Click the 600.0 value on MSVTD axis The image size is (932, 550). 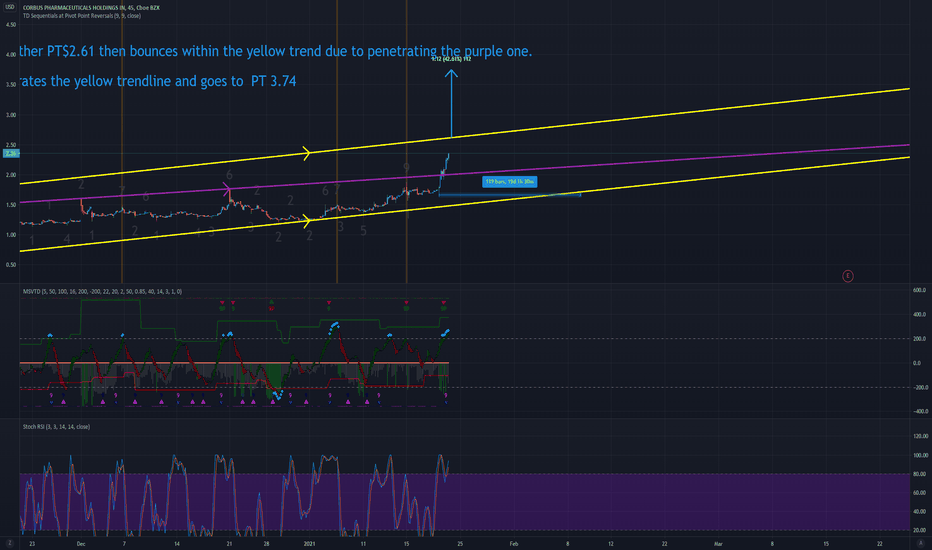pos(920,290)
